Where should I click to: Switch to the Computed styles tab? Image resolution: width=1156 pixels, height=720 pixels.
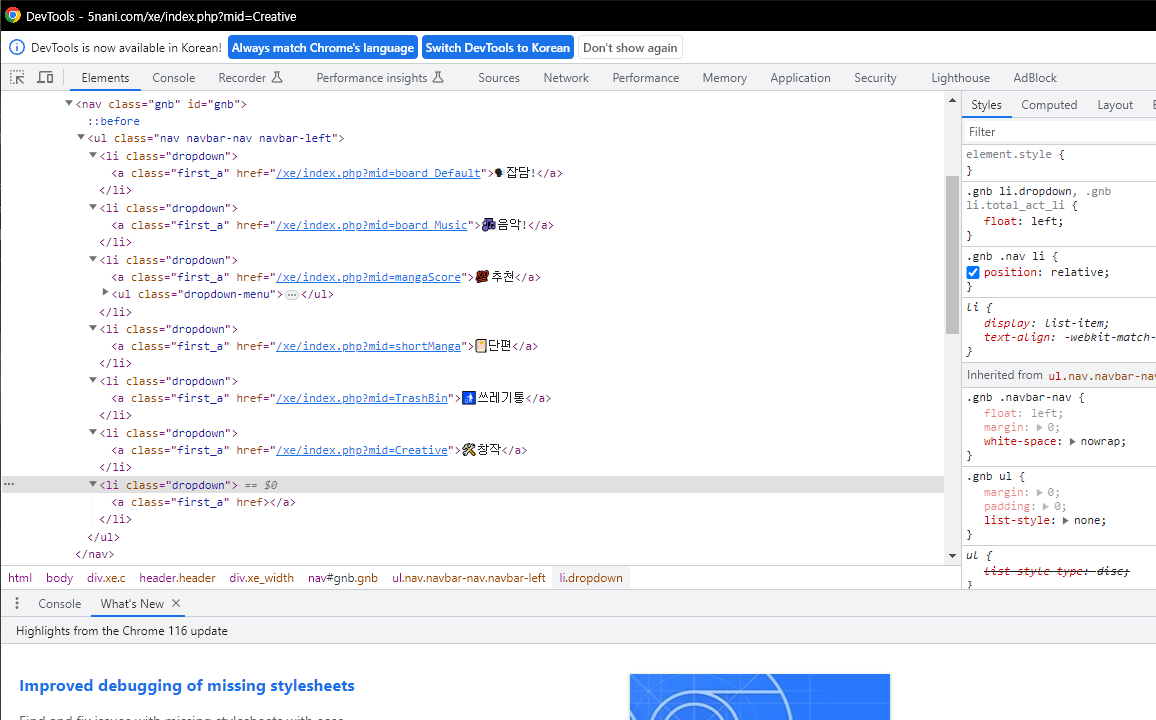pos(1049,105)
